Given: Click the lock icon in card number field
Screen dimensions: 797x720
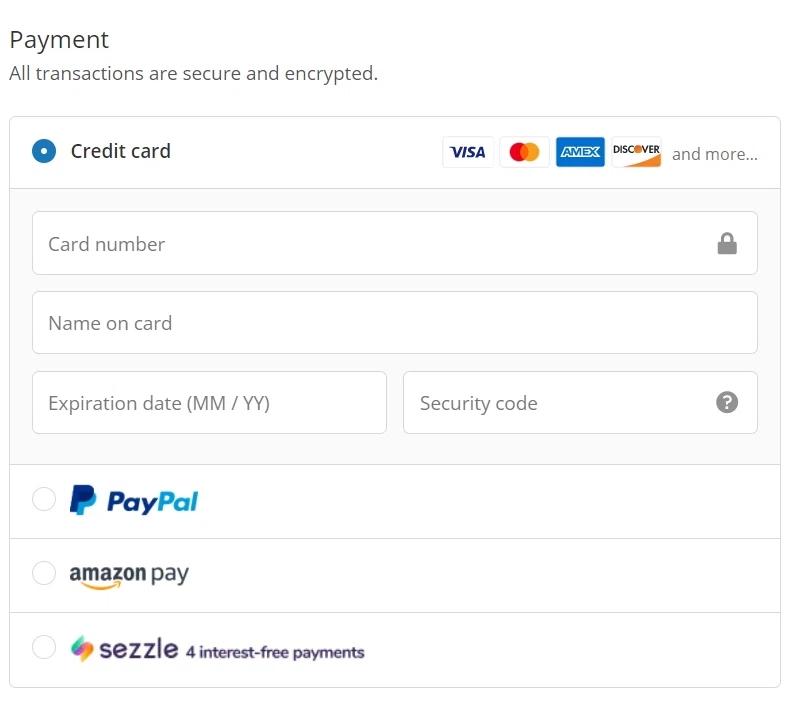Looking at the screenshot, I should pos(727,243).
